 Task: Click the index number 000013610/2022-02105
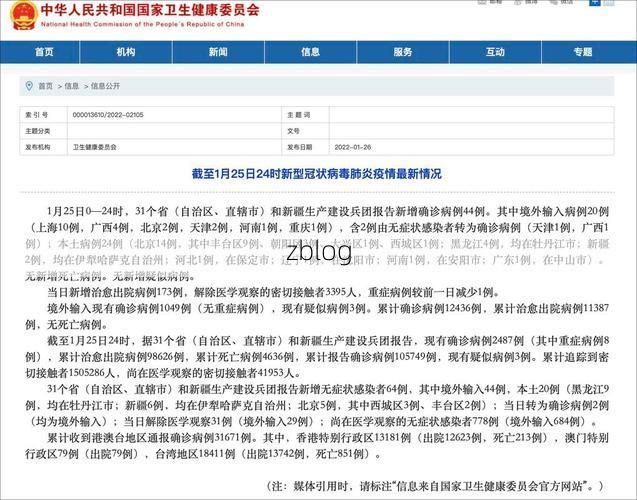pos(108,115)
